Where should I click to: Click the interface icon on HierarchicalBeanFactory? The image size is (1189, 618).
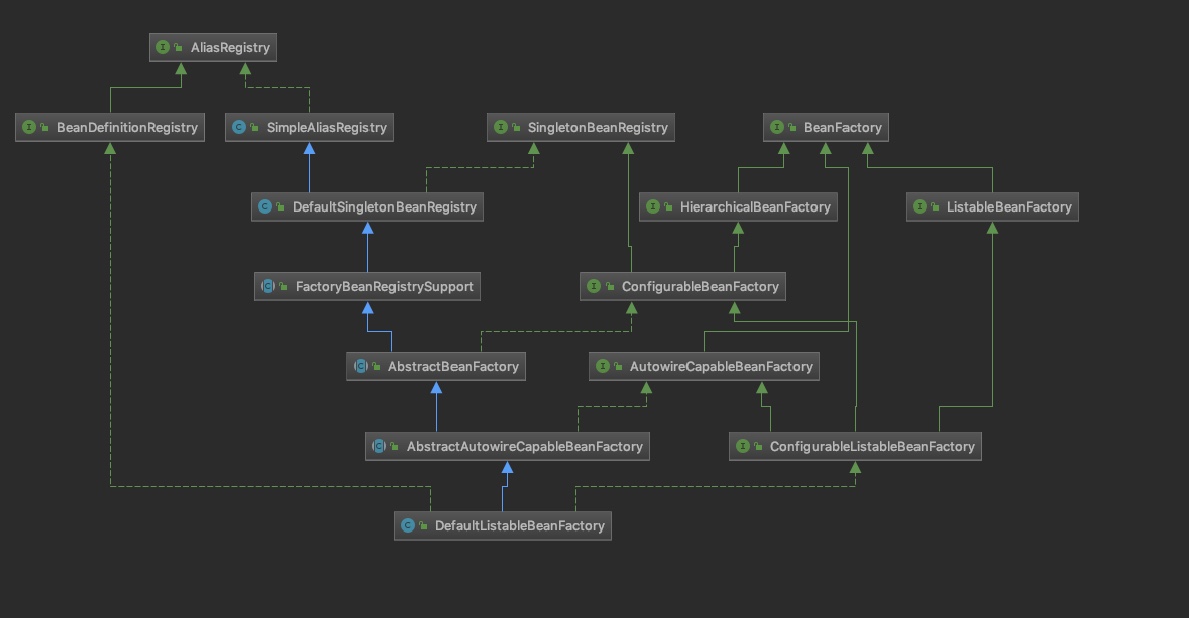(x=653, y=206)
